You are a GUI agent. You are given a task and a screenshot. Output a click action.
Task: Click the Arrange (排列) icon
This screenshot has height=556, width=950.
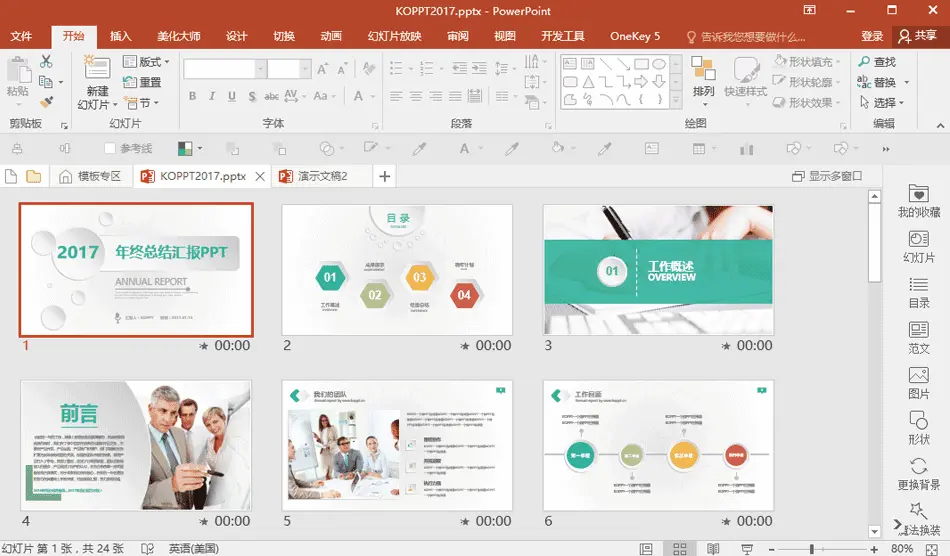coord(703,68)
